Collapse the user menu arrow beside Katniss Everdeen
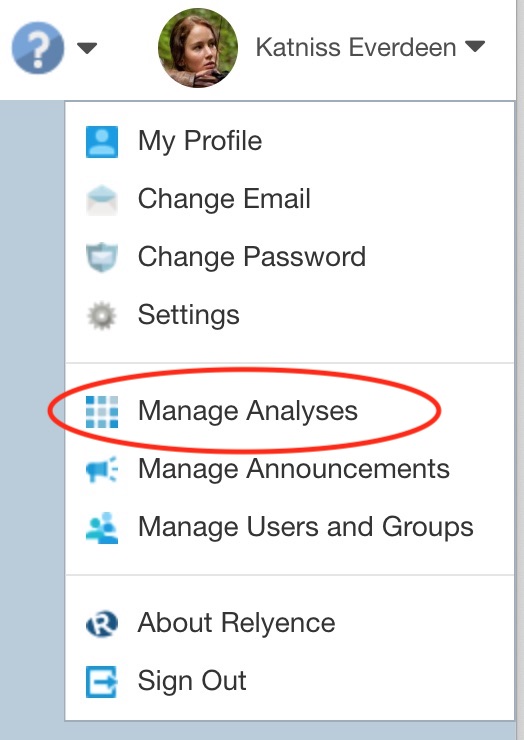The height and width of the screenshot is (740, 524). tap(475, 46)
